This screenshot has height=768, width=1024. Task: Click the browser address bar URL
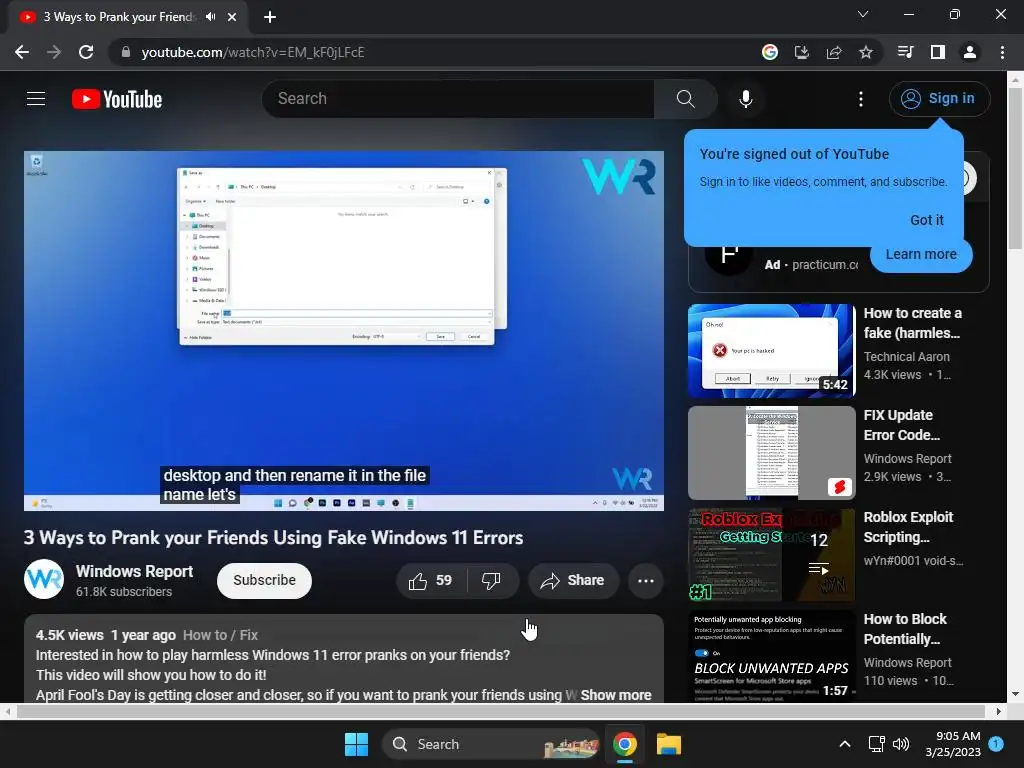point(253,52)
